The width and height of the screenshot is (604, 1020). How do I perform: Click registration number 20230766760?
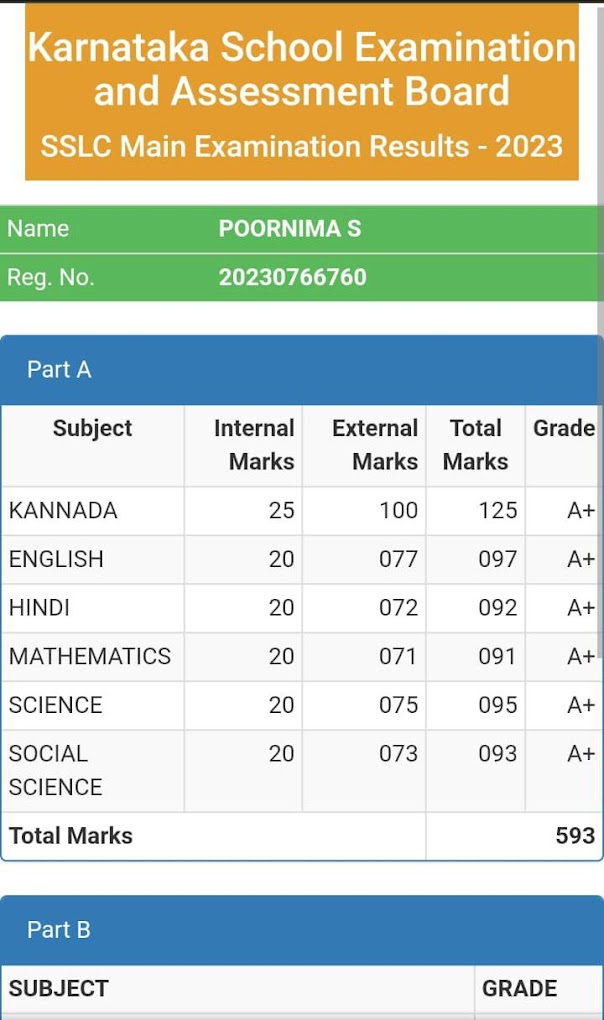pos(293,277)
